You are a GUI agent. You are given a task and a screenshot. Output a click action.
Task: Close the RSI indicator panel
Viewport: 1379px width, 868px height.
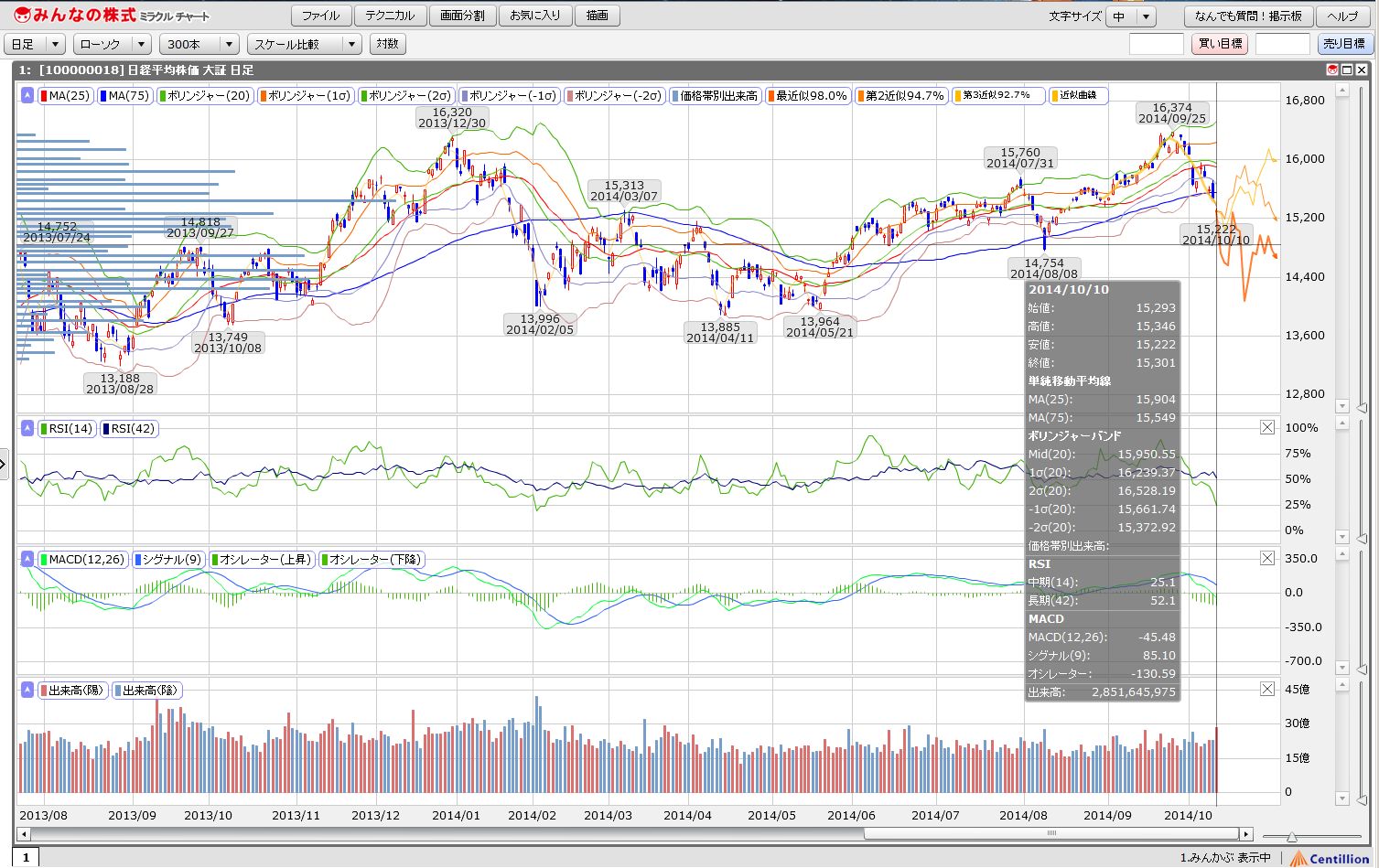pos(1267,427)
